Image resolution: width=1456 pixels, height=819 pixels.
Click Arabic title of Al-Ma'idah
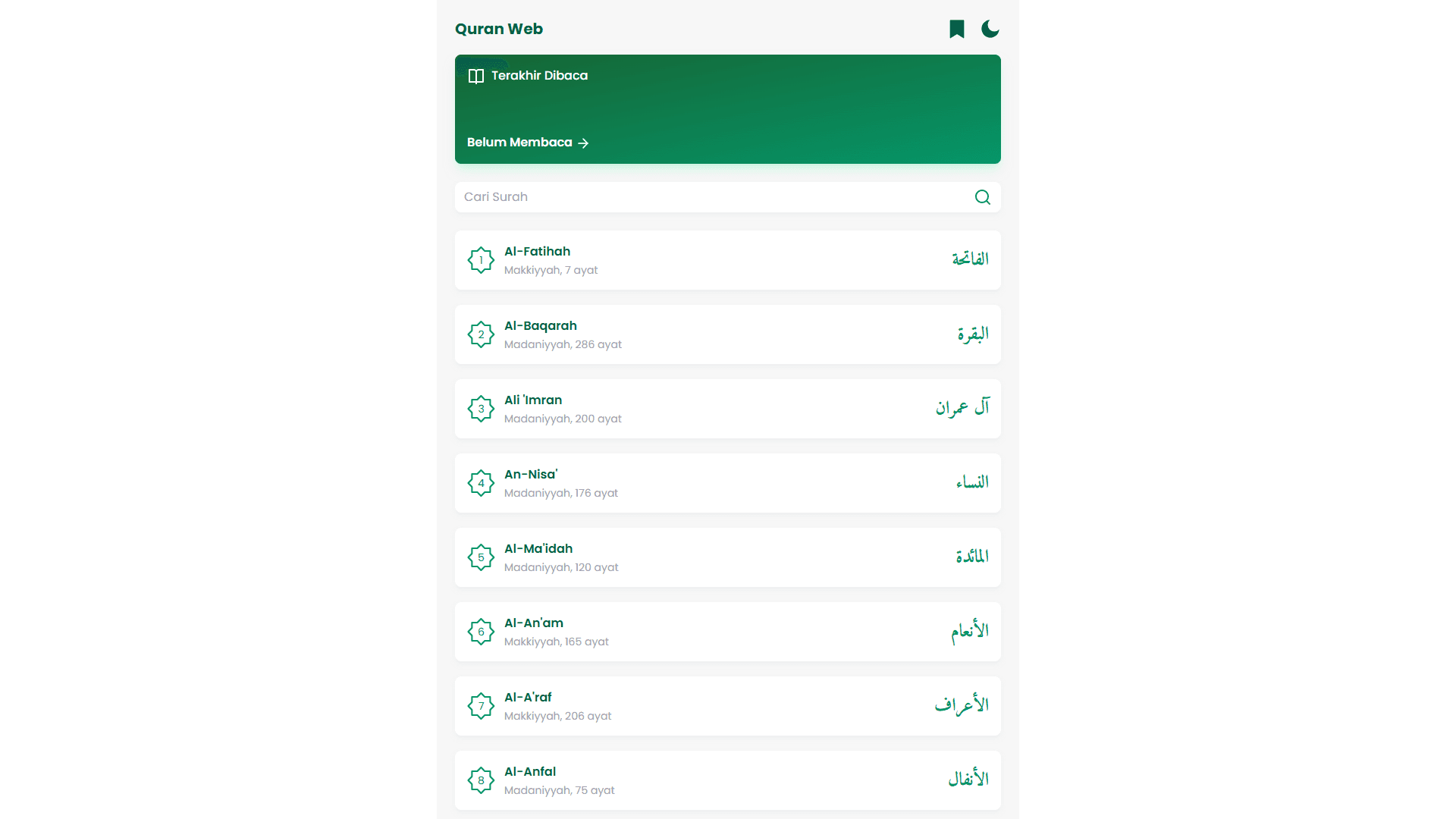point(972,557)
